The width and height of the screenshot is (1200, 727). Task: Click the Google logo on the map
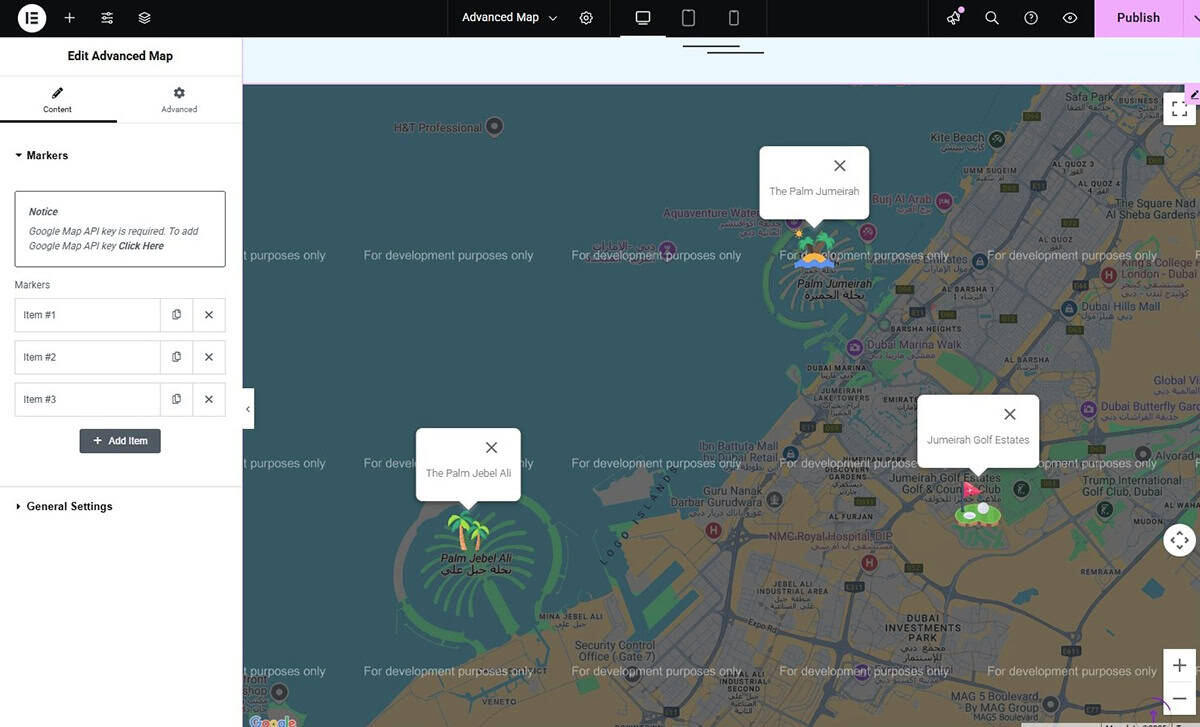coord(273,721)
